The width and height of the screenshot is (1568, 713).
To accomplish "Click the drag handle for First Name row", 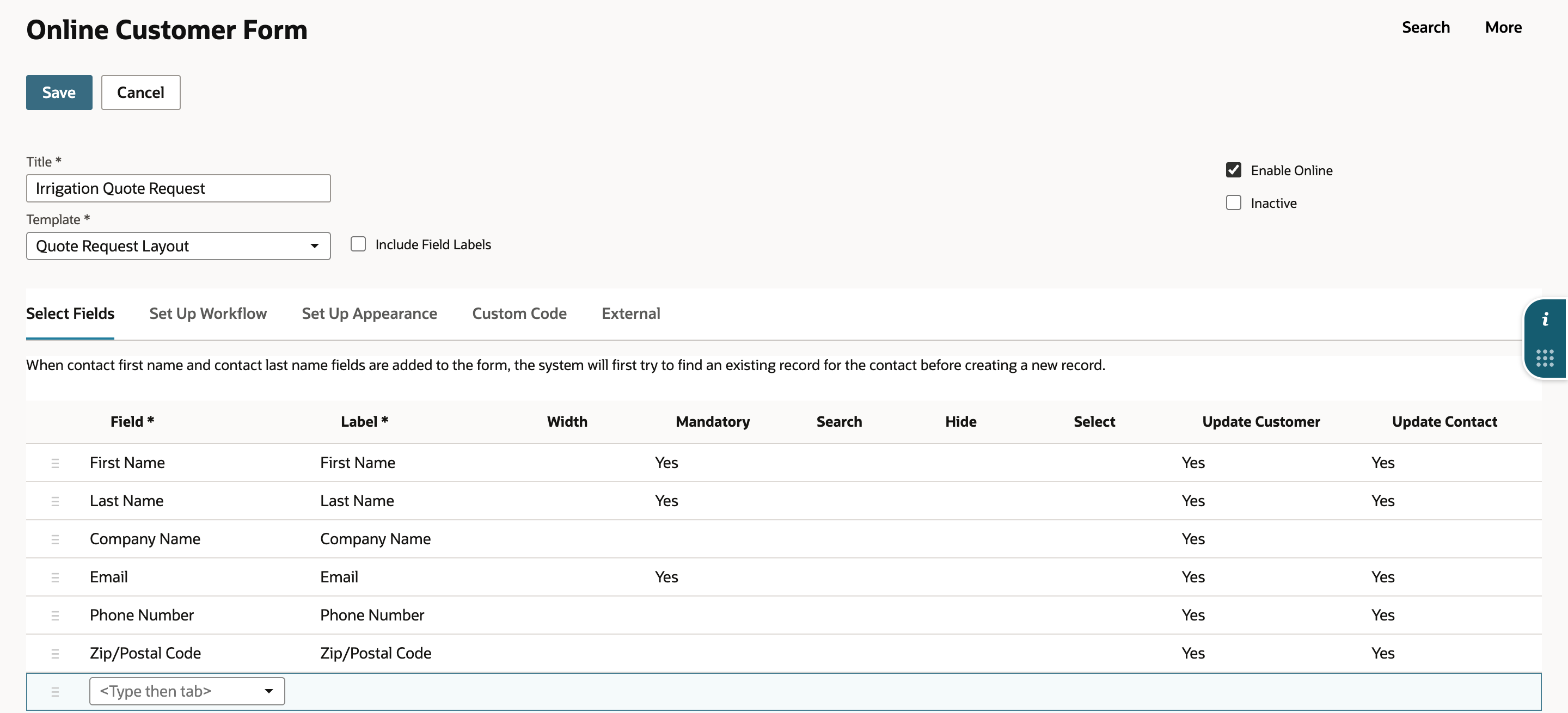I will pos(55,463).
